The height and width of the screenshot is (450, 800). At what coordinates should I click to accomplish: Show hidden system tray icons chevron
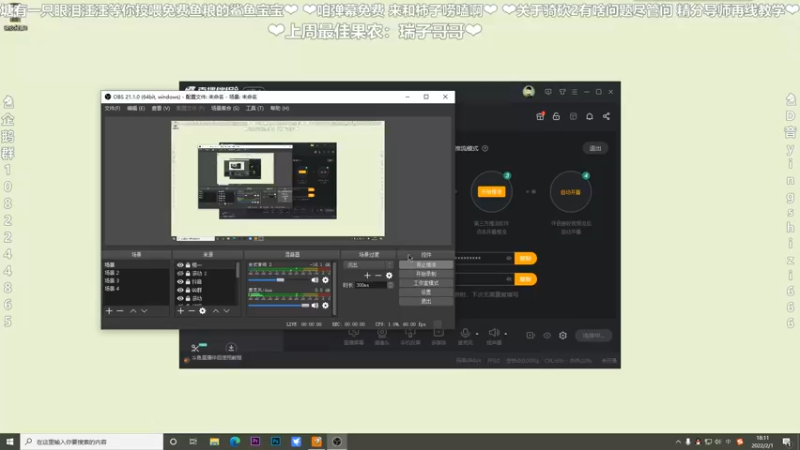pos(678,442)
